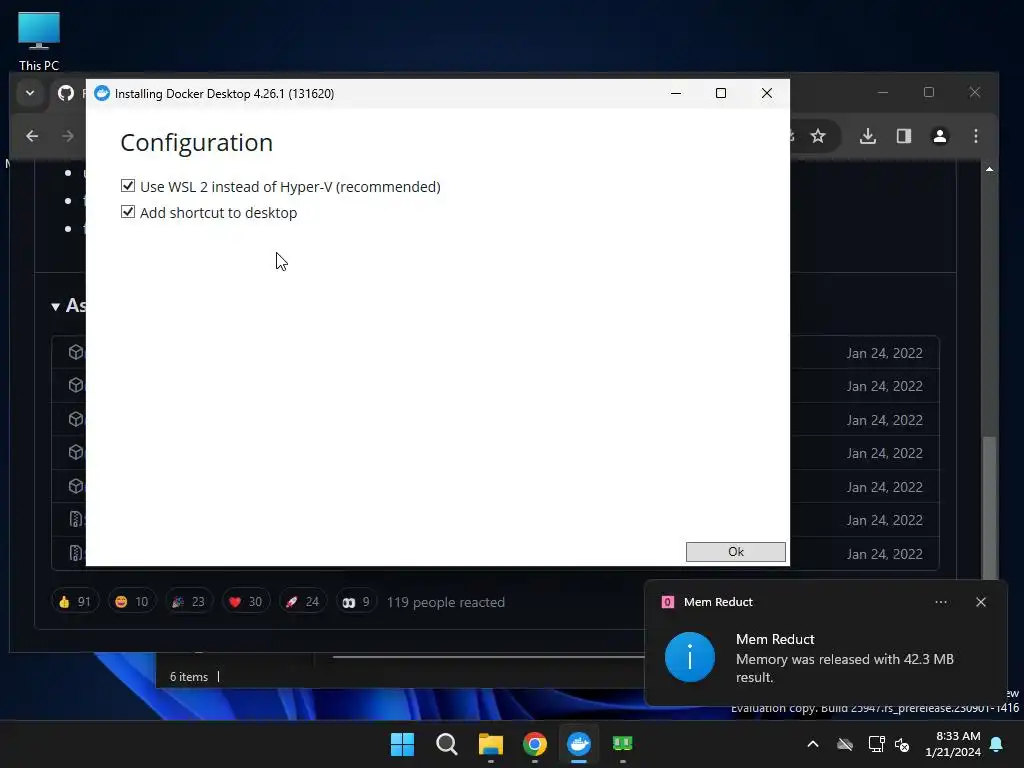Show hidden tray icons chevron
The height and width of the screenshot is (768, 1024).
coord(813,744)
